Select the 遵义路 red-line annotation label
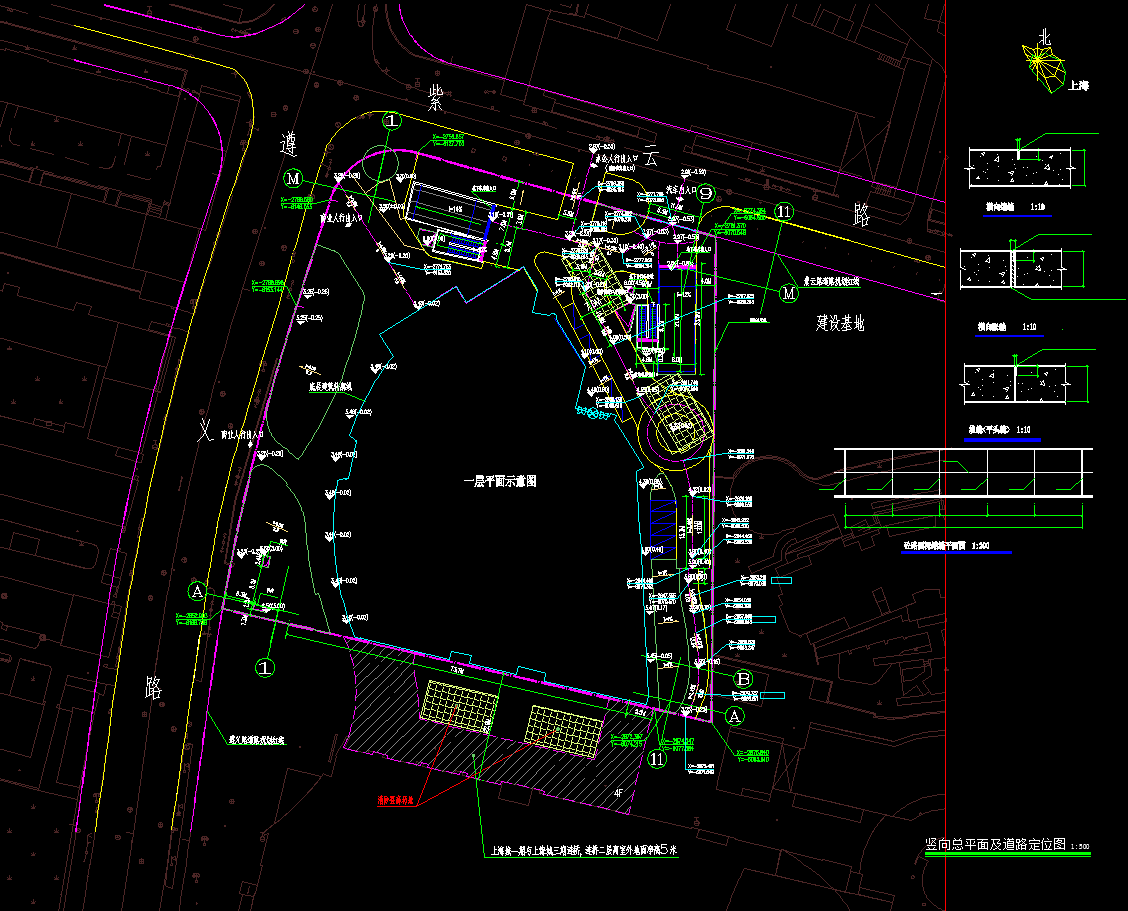Screen dimensions: 1128x911 [x=257, y=740]
